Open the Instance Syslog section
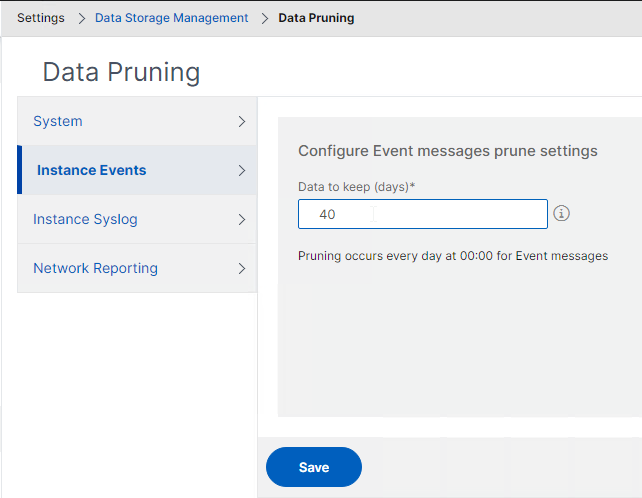642x498 pixels. (x=137, y=219)
